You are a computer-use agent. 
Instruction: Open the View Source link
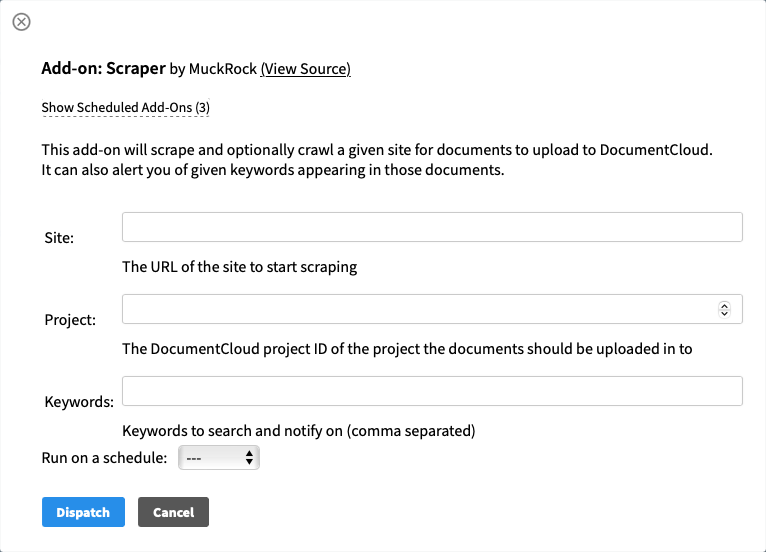(305, 69)
